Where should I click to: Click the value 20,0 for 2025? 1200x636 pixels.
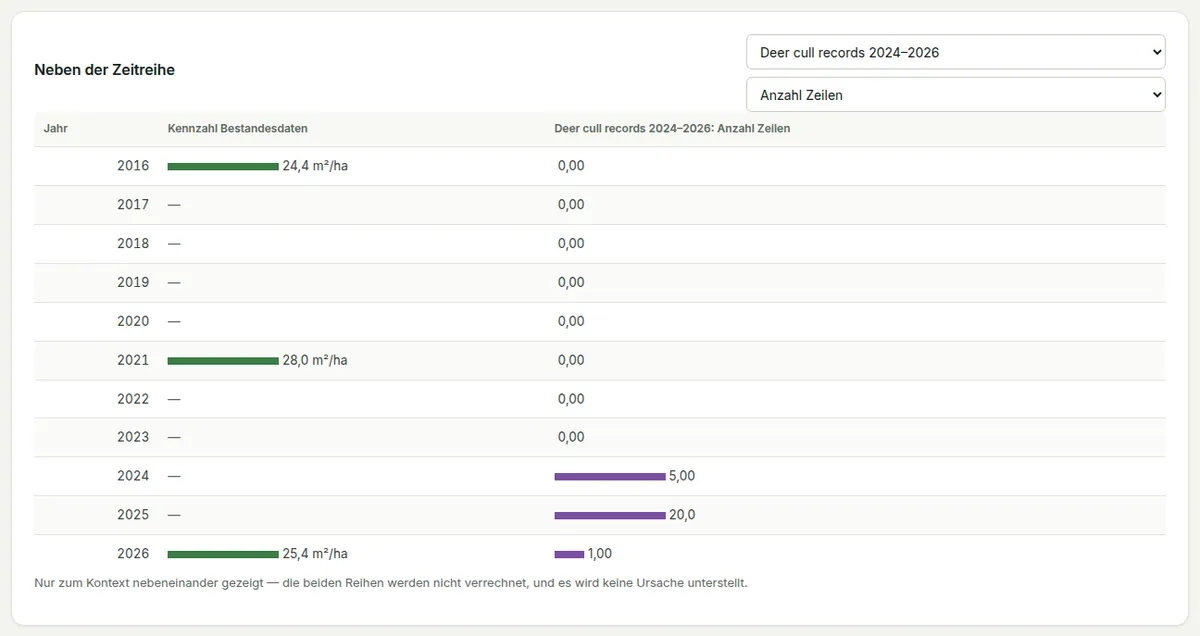[x=682, y=515]
